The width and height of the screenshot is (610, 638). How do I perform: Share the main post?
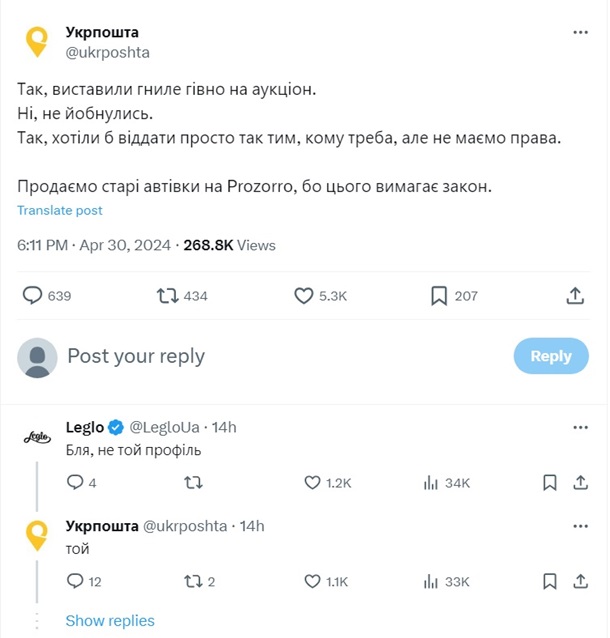(x=575, y=295)
